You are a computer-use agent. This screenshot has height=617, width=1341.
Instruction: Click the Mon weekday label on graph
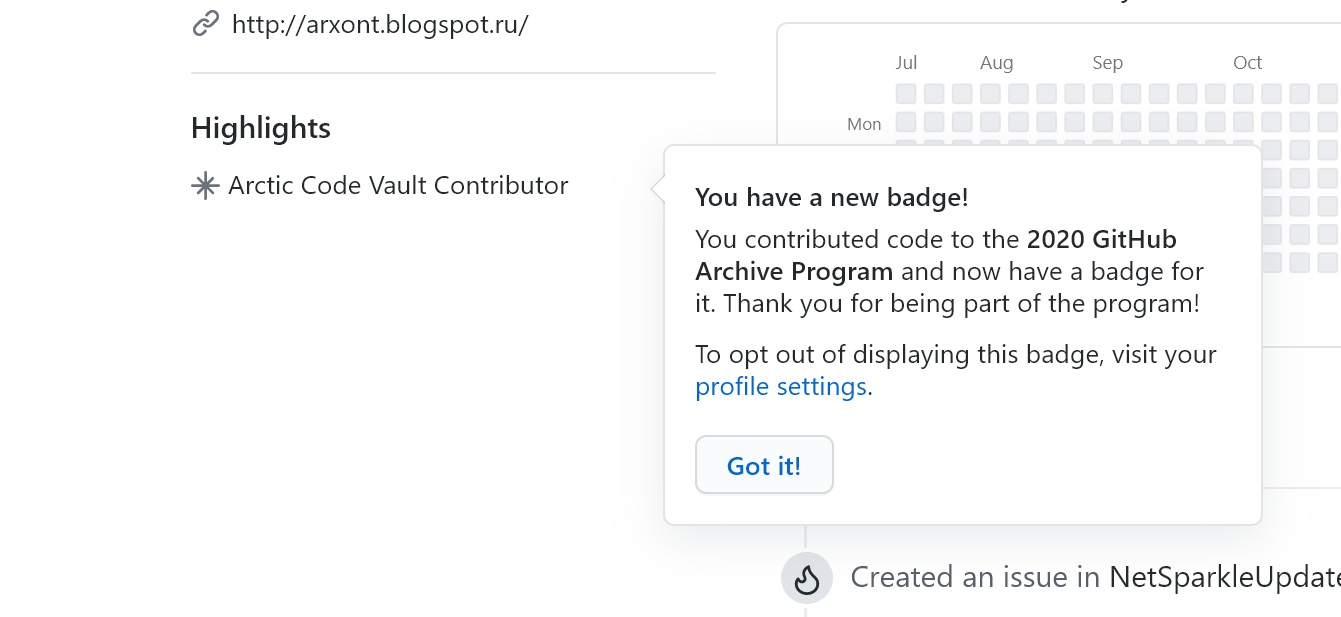pos(864,124)
